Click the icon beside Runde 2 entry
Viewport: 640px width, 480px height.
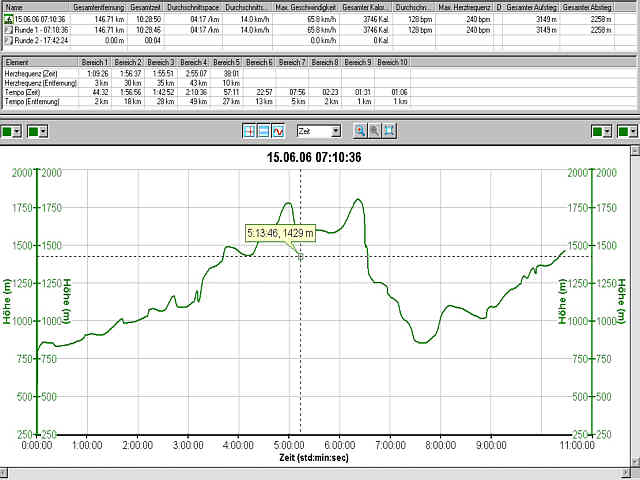(8, 41)
